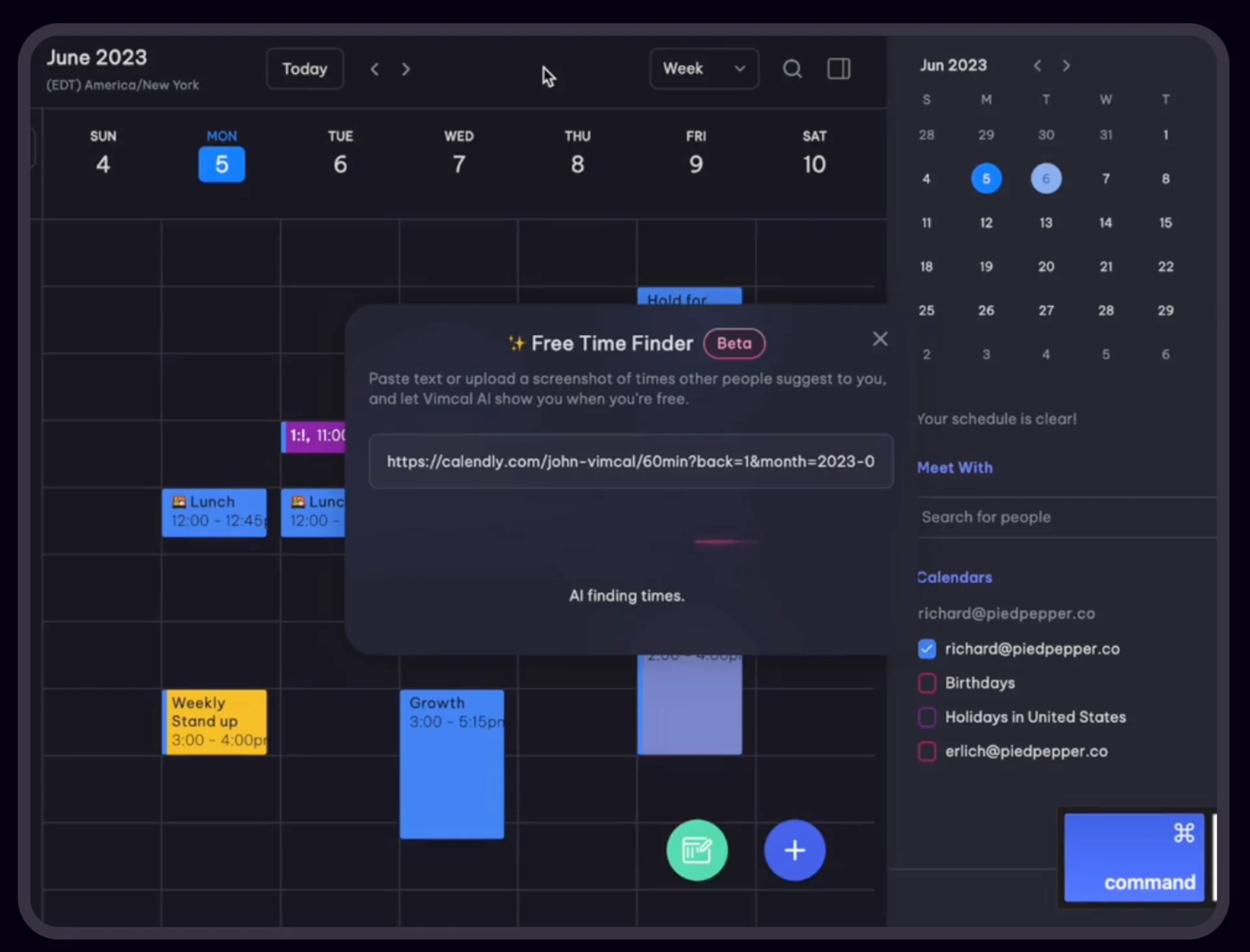Close the Free Time Finder dialog
This screenshot has width=1250, height=952.
(x=880, y=338)
